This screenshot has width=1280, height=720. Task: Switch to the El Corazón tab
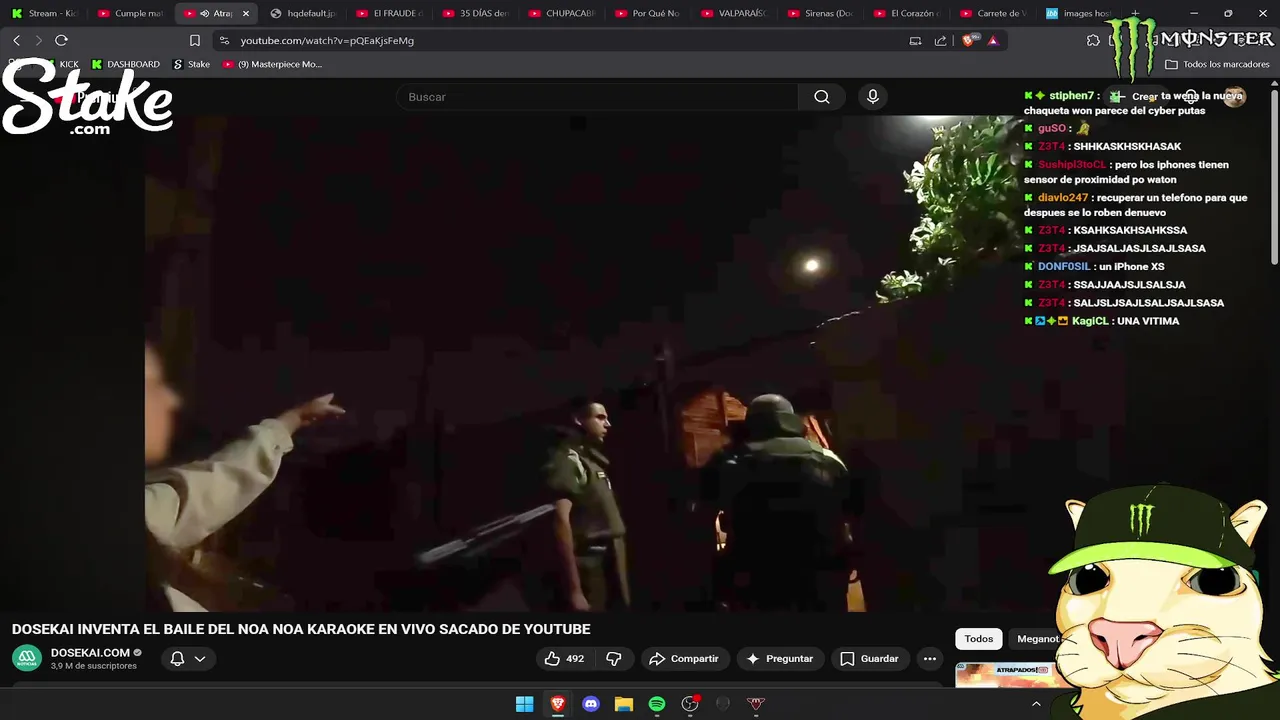point(906,14)
